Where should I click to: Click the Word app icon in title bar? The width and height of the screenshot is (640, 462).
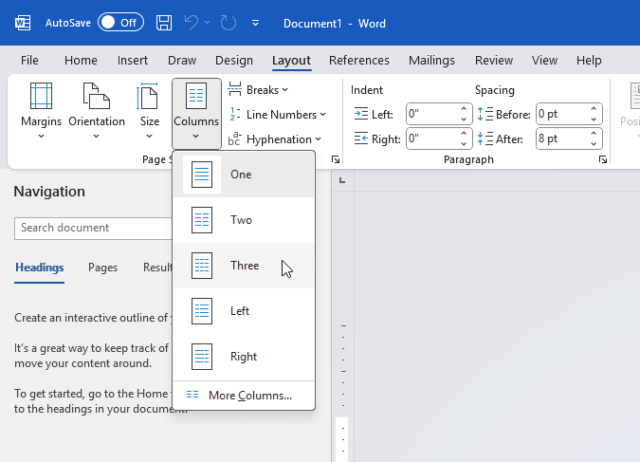(x=22, y=23)
